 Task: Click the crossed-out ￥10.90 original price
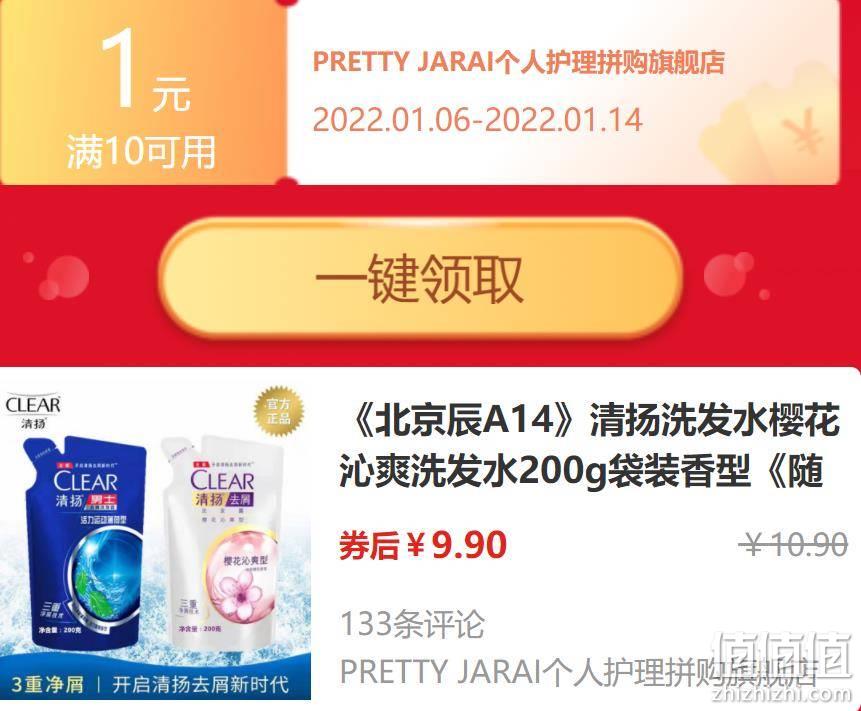point(793,546)
